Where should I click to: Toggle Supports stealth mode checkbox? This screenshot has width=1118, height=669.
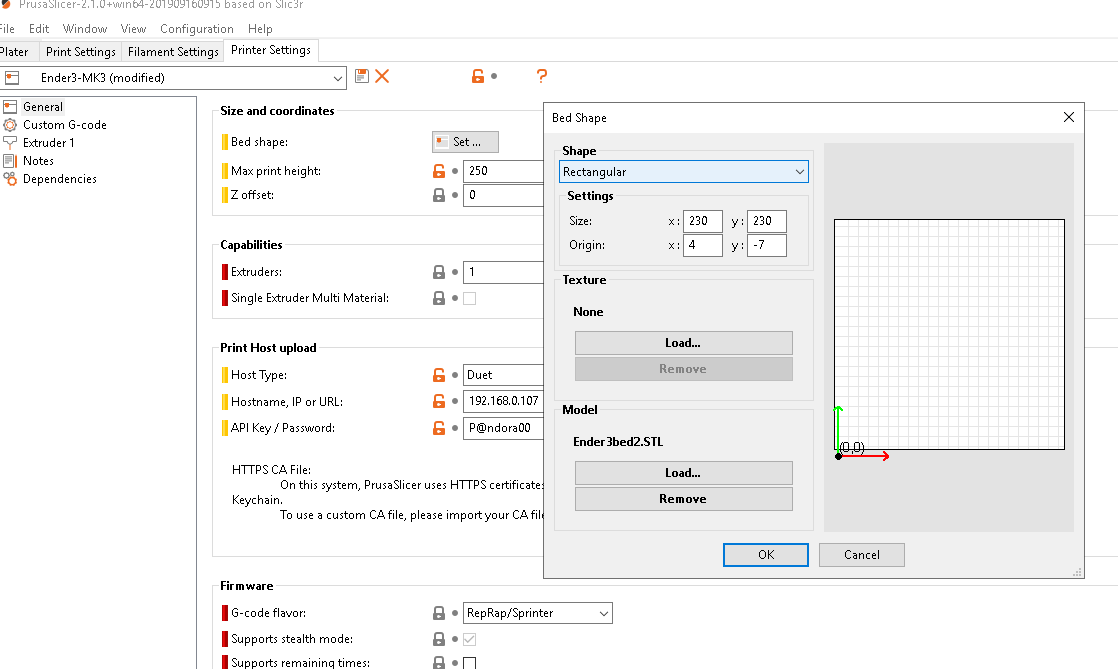470,639
